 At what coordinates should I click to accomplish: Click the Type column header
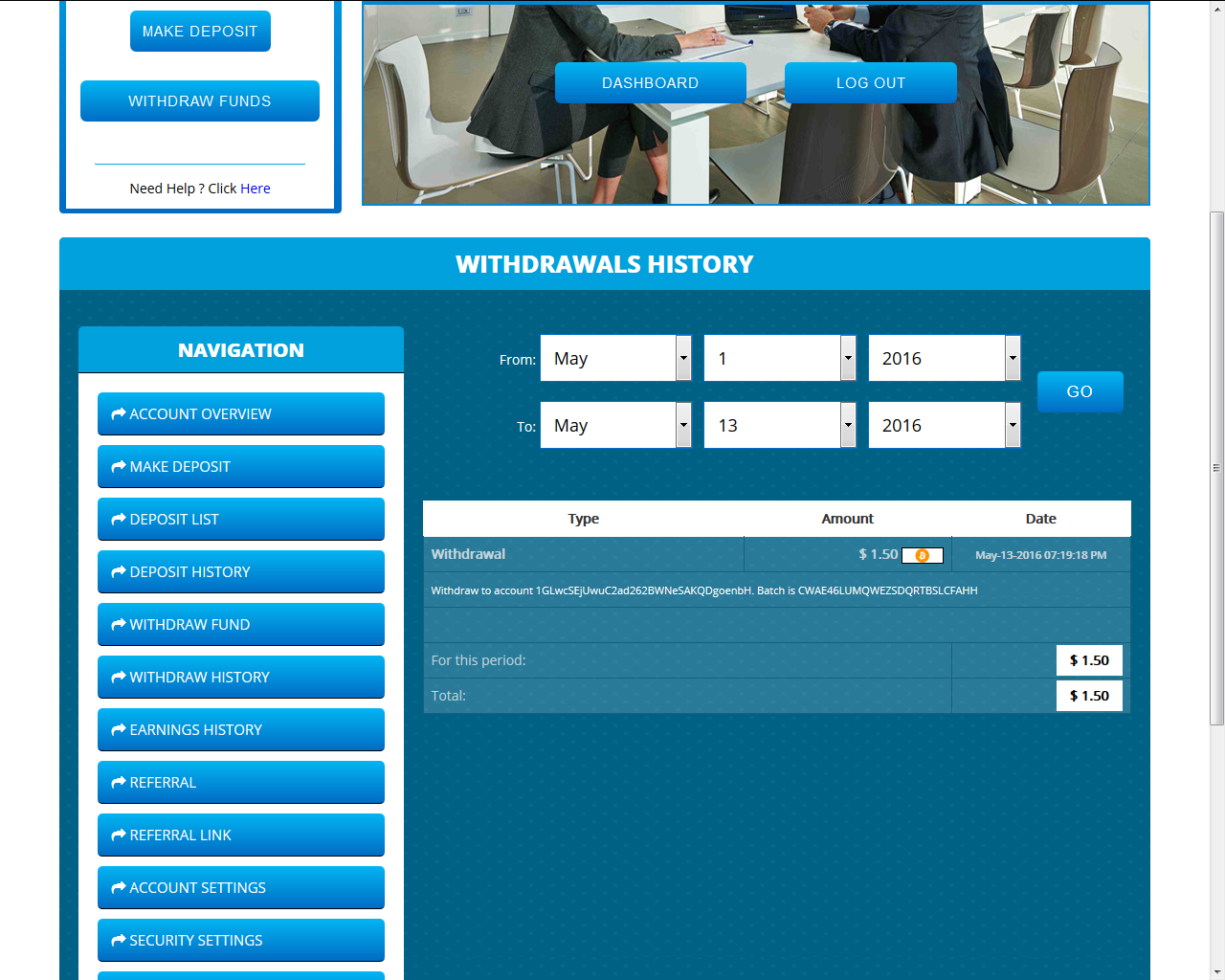[584, 519]
